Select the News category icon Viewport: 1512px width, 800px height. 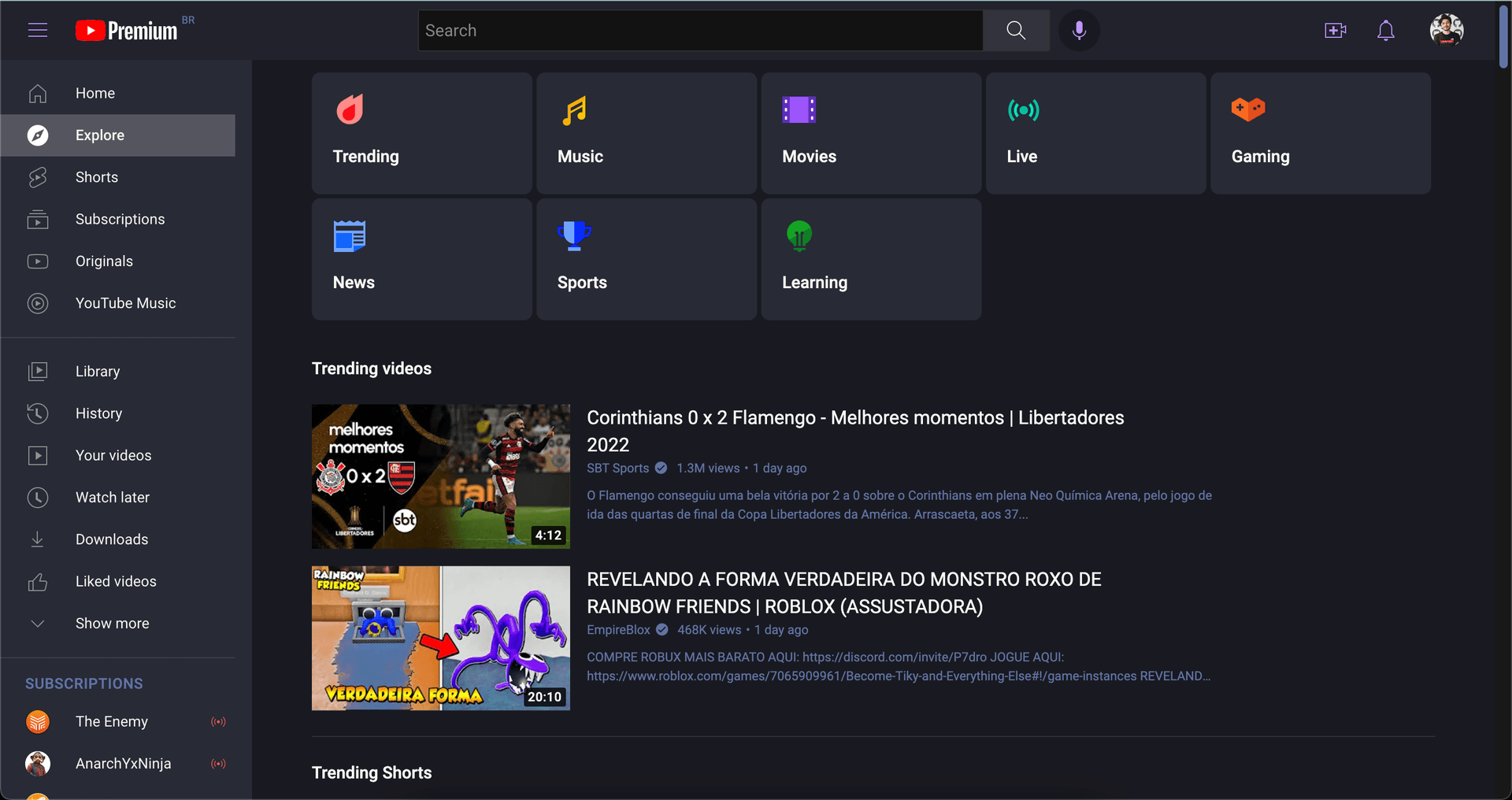point(350,235)
